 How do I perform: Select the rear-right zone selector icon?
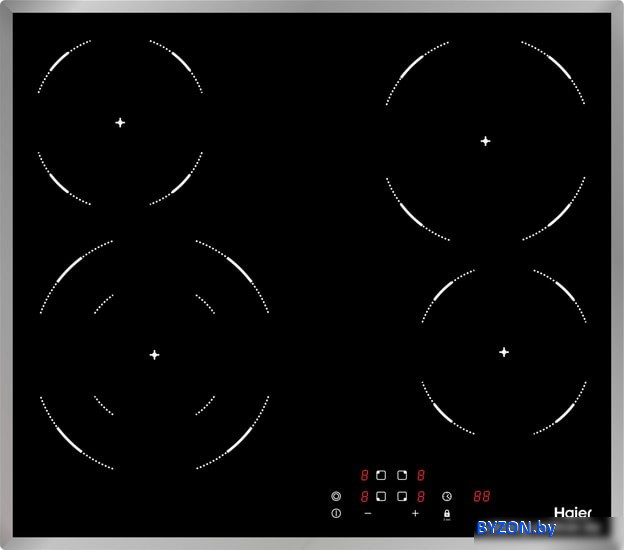coord(402,475)
